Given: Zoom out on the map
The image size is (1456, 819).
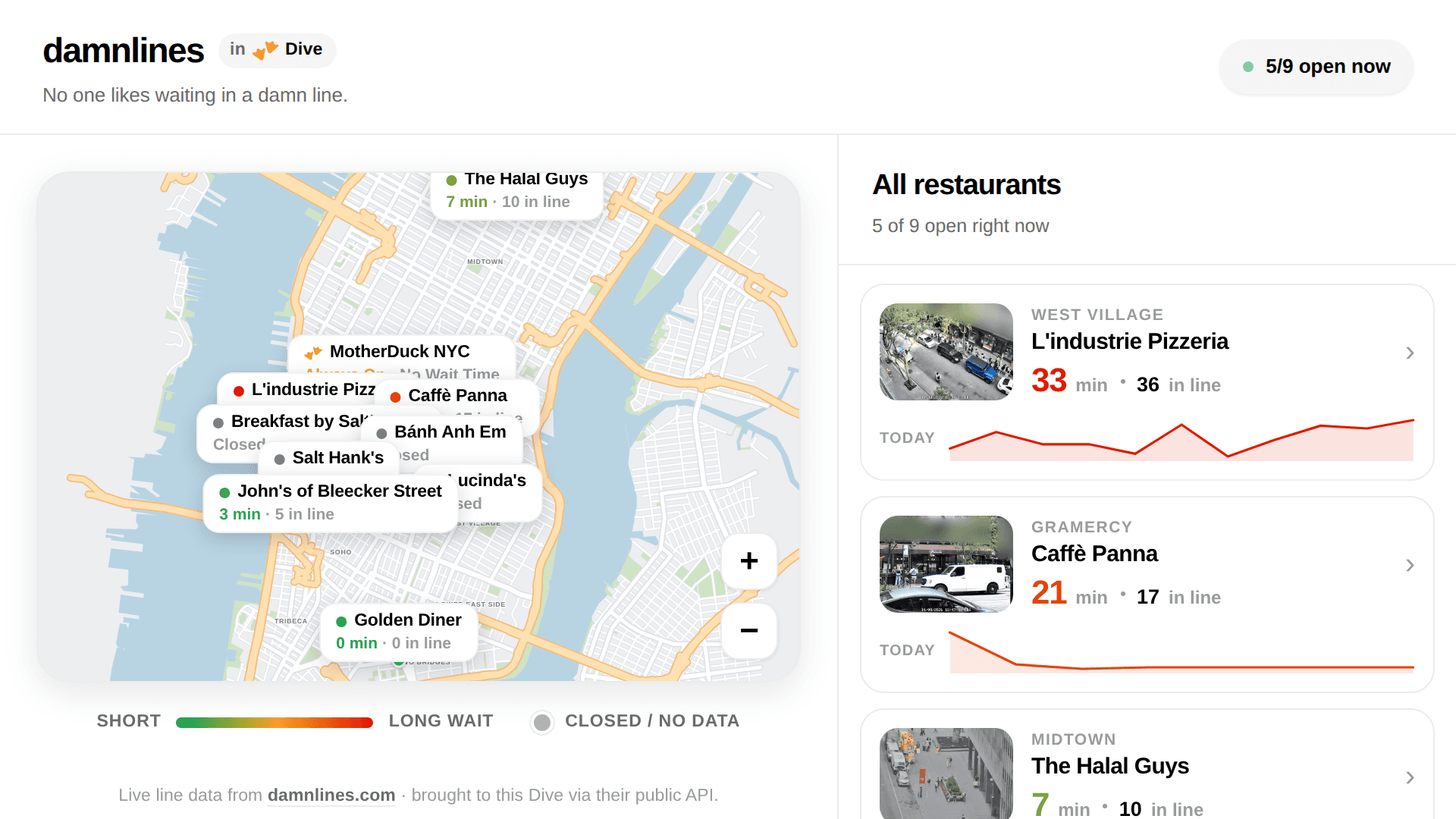Looking at the screenshot, I should pos(749,631).
